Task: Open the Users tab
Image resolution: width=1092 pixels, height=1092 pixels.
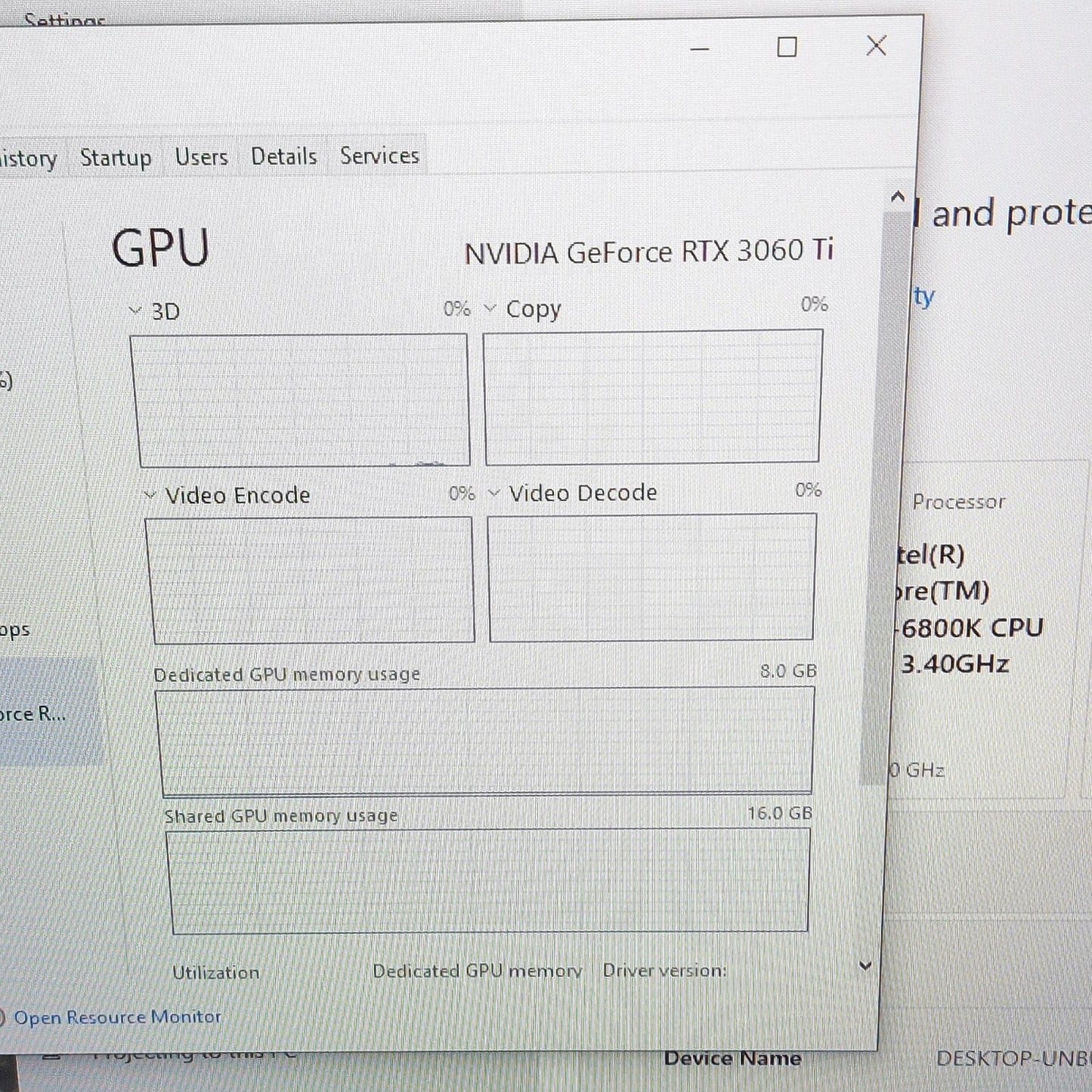Action: 201,156
